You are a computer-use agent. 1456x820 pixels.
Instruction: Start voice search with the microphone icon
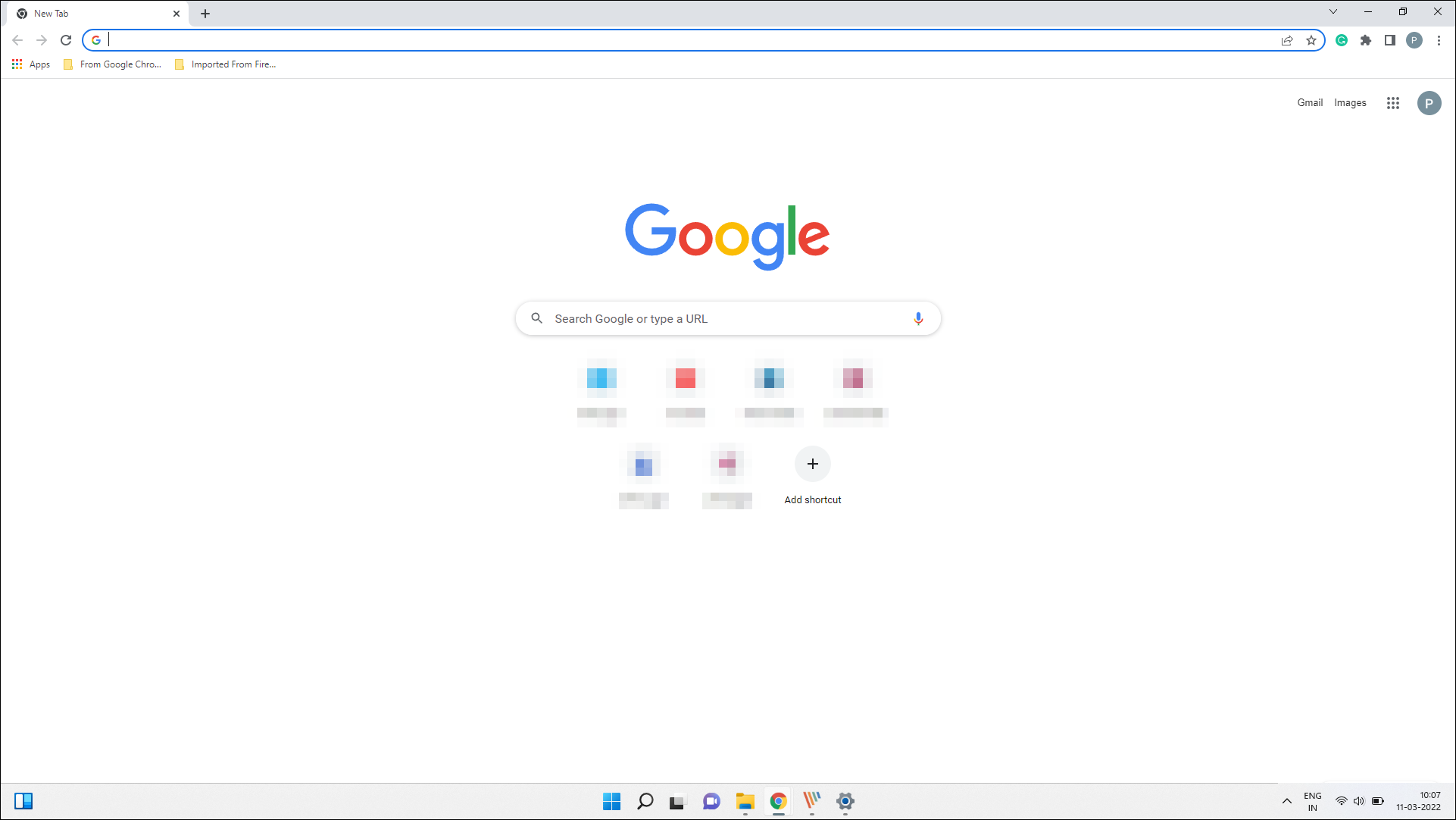918,318
